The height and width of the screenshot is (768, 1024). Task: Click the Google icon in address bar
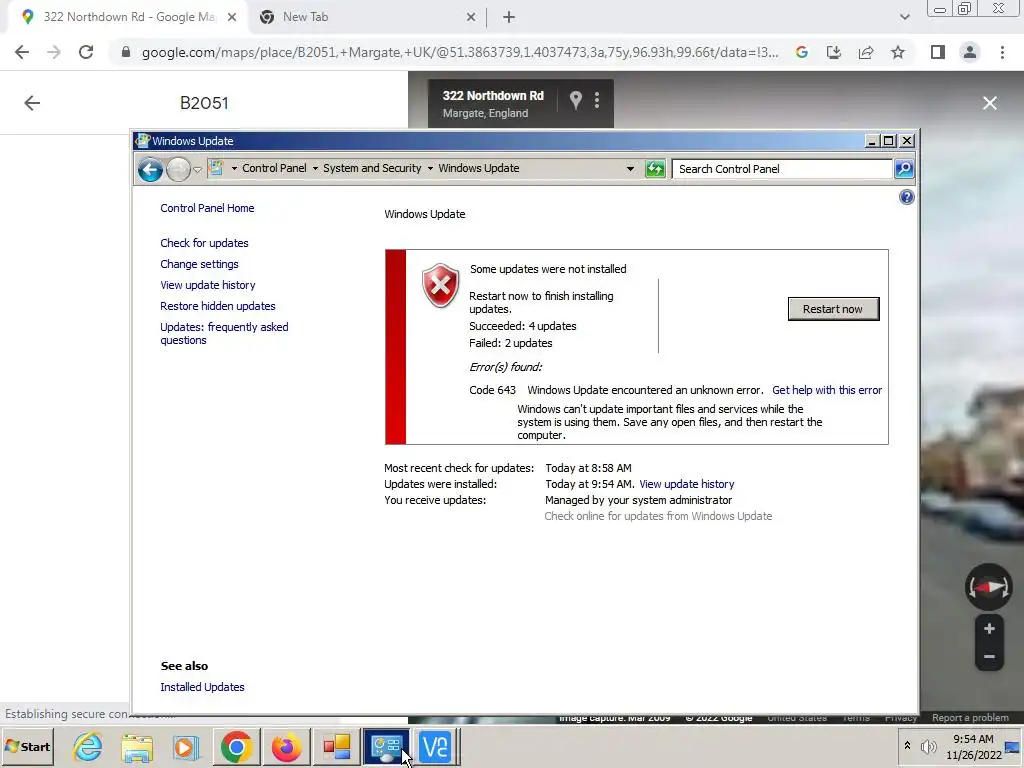point(802,52)
